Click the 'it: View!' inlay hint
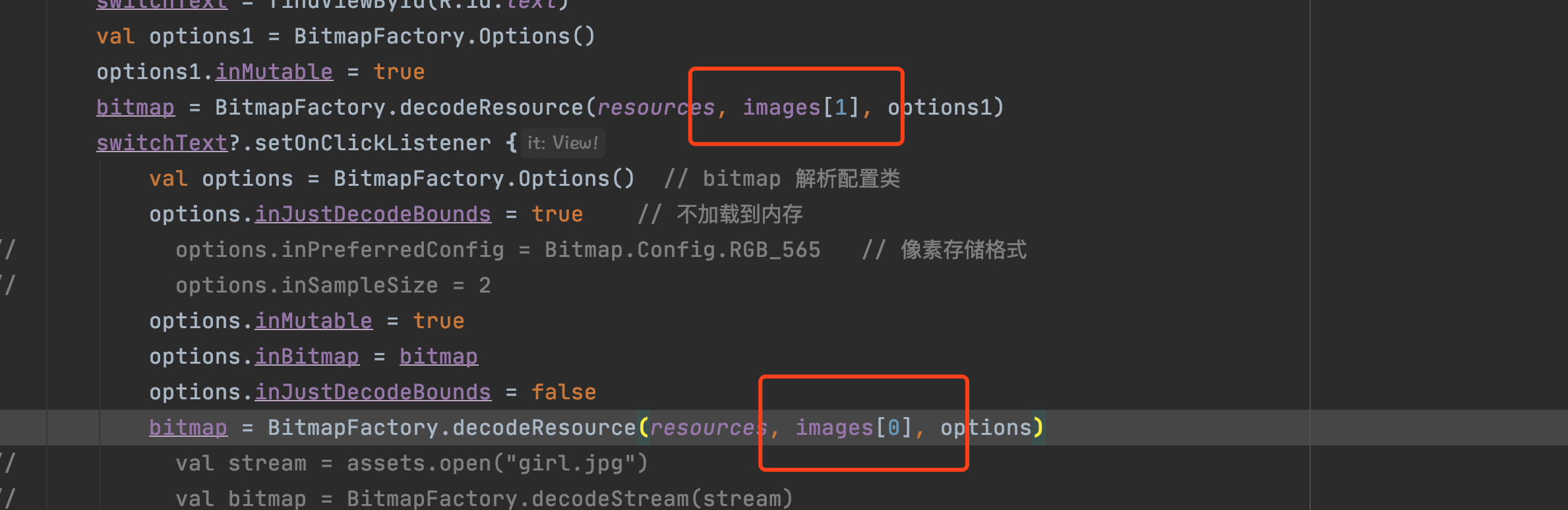 (563, 143)
